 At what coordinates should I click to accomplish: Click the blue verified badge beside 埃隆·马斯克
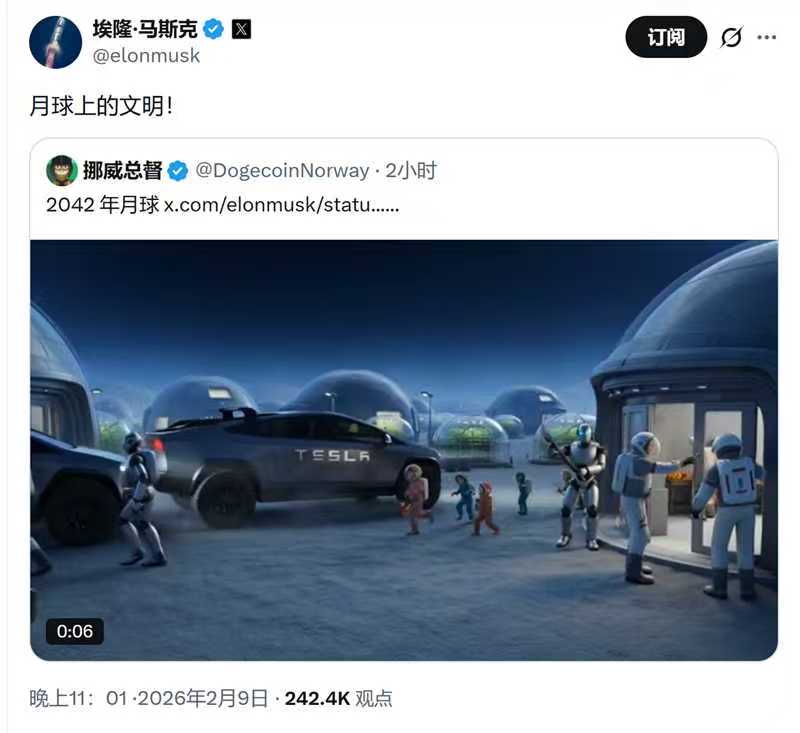coord(213,29)
